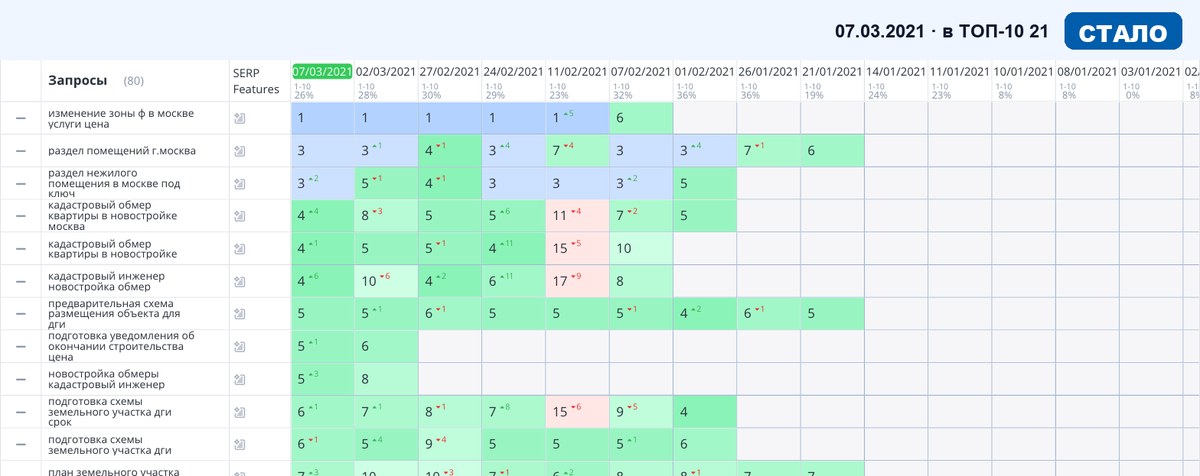Viewport: 1200px width, 476px height.
Task: Click the 26/01/2021 column header
Action: pyautogui.click(x=769, y=72)
